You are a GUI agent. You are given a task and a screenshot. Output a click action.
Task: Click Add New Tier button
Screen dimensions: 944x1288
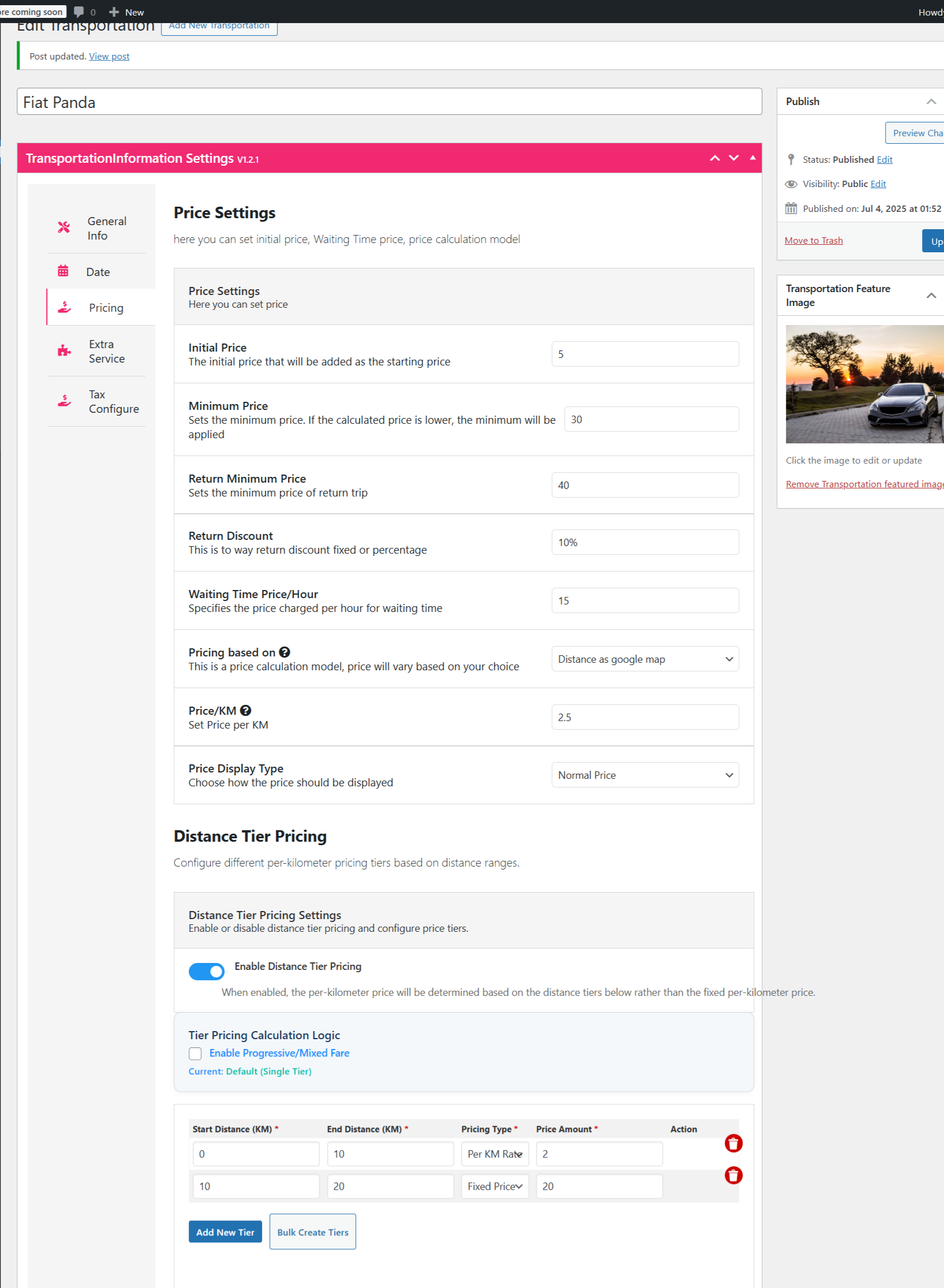[225, 1232]
